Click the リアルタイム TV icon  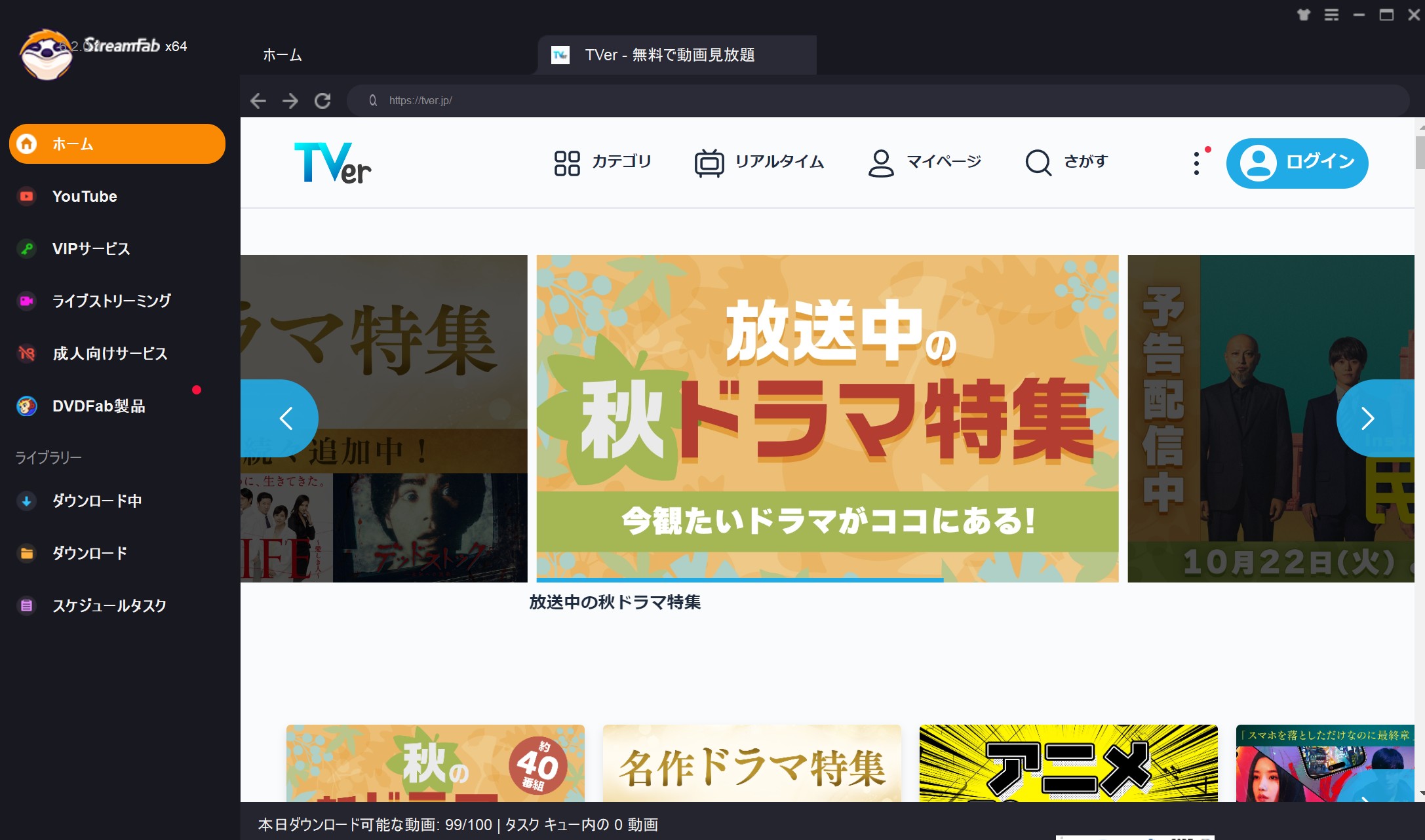709,162
